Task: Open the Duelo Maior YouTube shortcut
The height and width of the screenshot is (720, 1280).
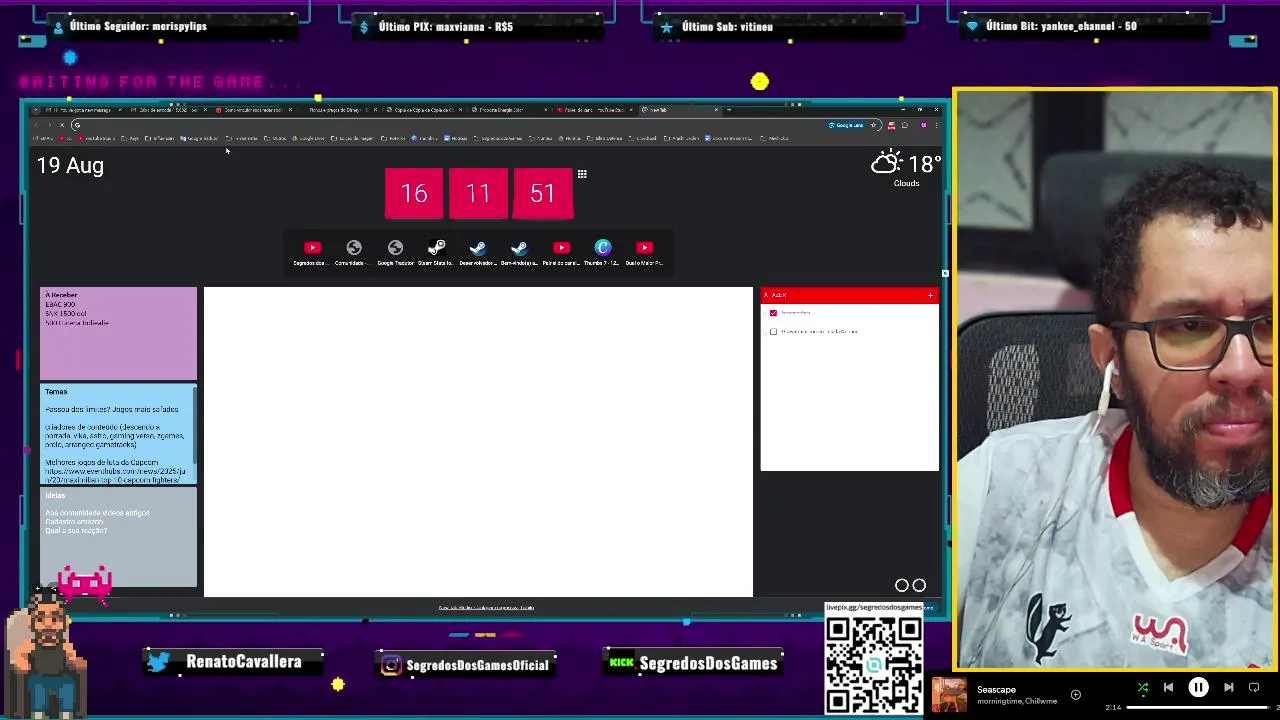Action: 644,252
